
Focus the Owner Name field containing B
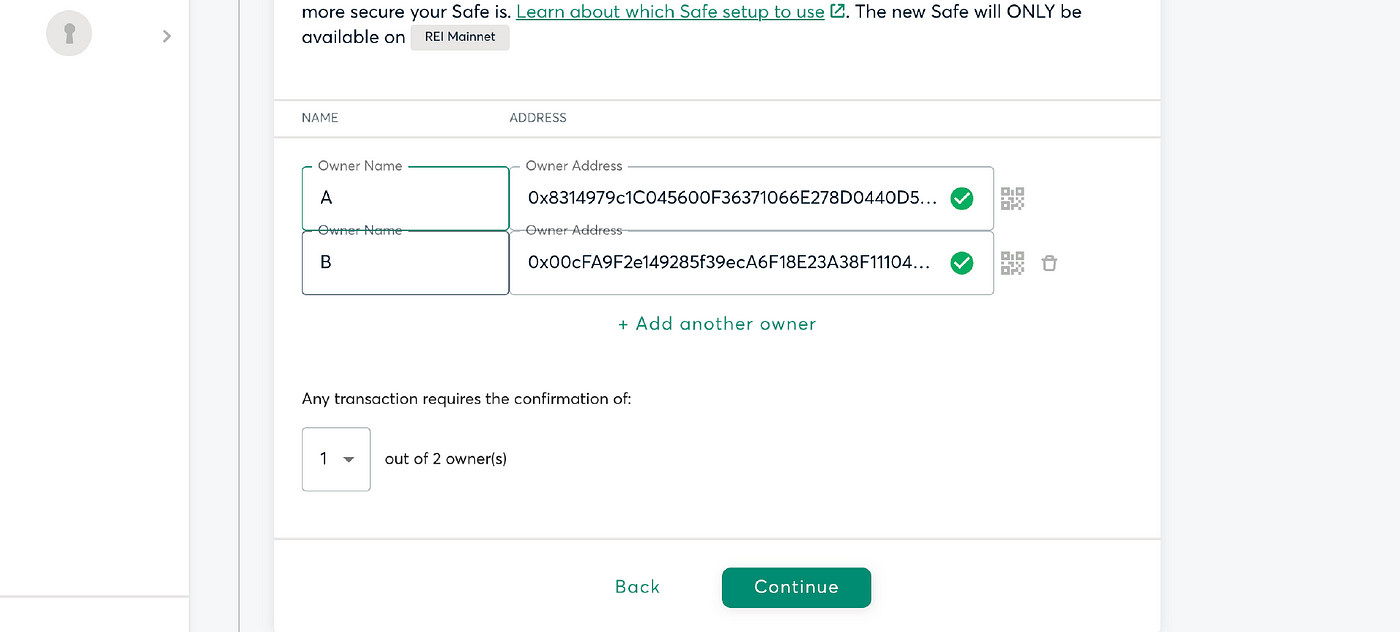[405, 263]
